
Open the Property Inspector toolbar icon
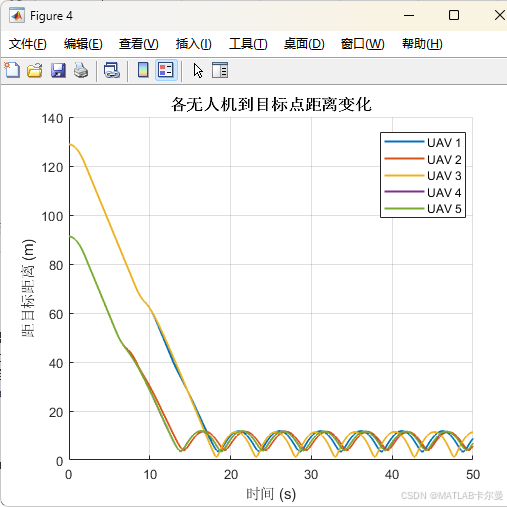point(220,70)
